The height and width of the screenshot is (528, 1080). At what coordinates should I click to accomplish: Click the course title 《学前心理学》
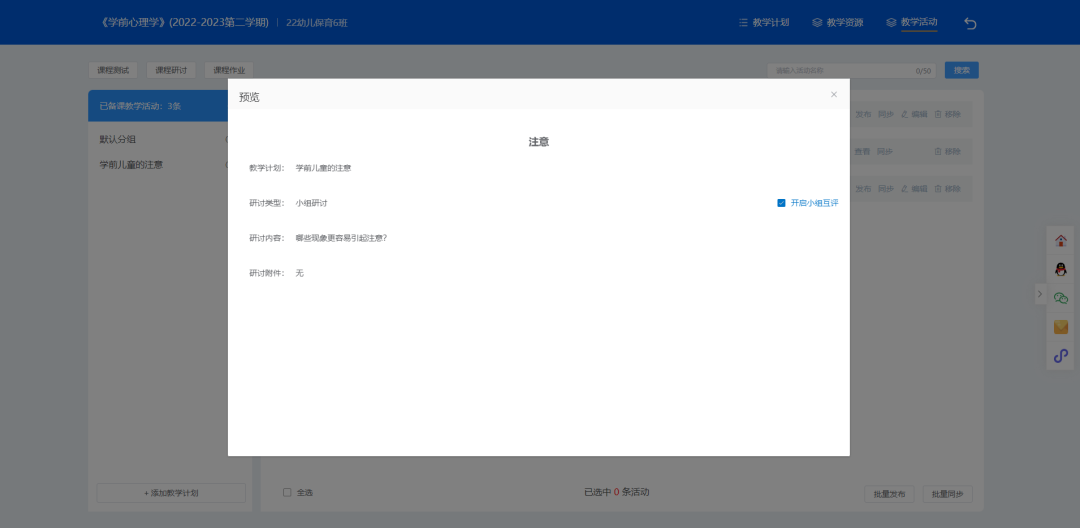[184, 23]
